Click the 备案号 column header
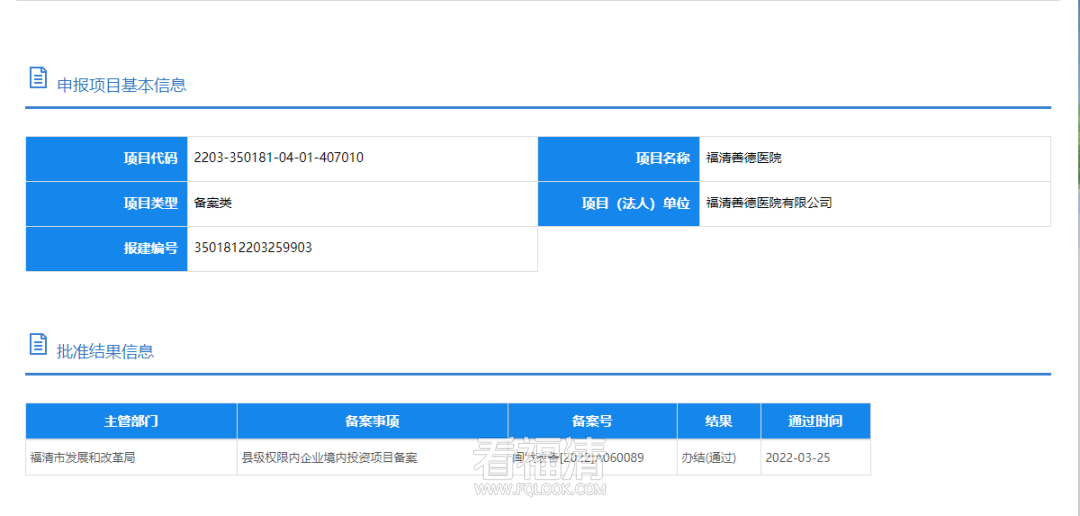This screenshot has width=1080, height=516. pyautogui.click(x=592, y=421)
